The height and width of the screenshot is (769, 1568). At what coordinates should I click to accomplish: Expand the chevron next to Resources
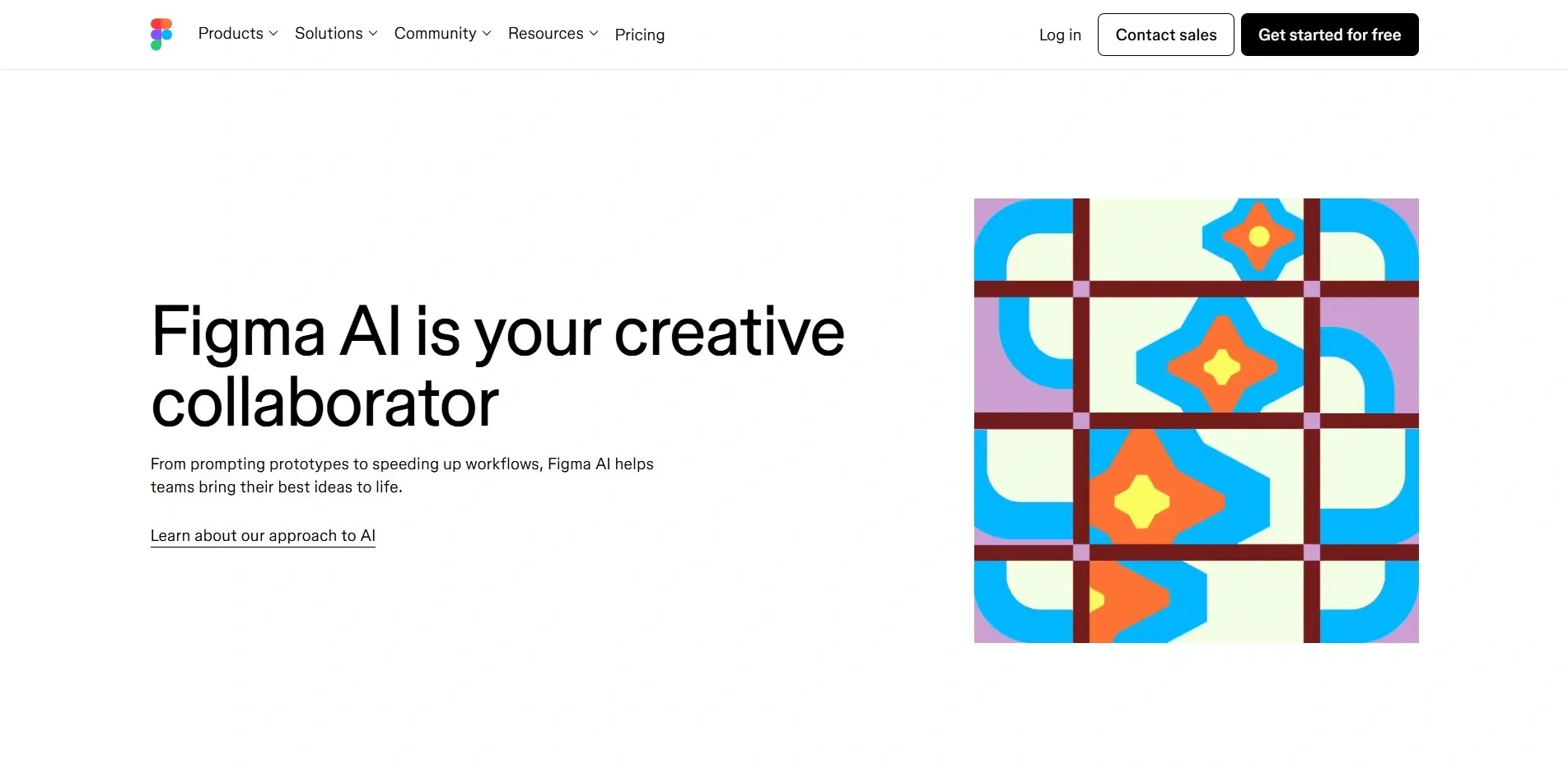[594, 34]
